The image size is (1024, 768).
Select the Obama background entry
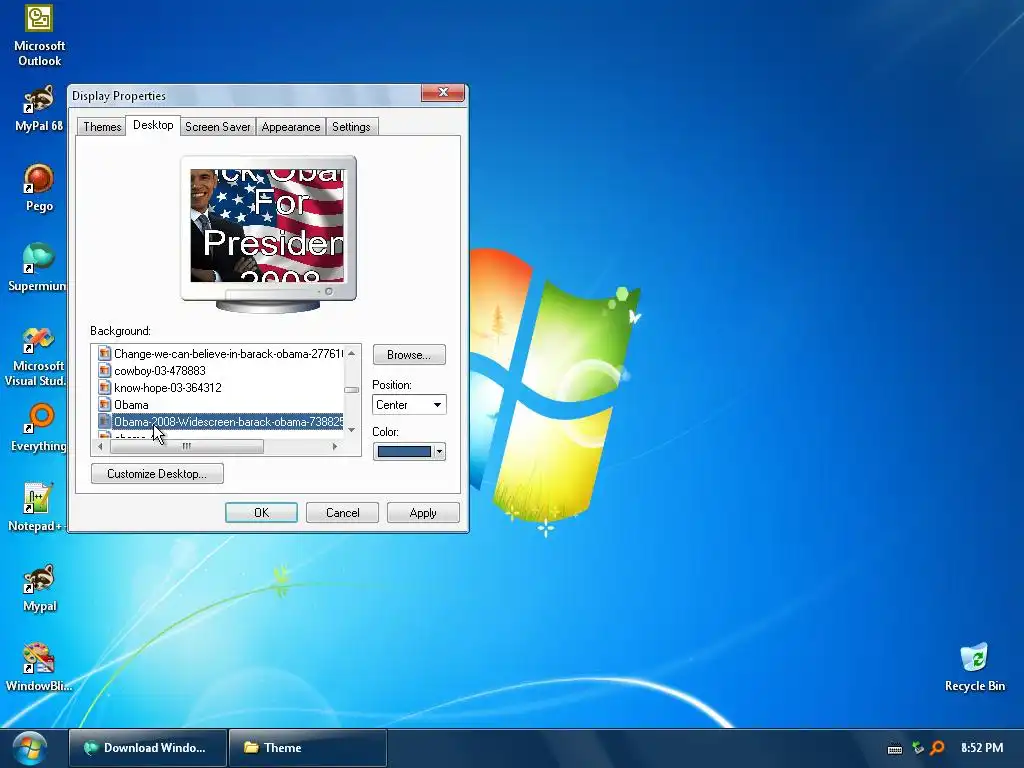(131, 404)
